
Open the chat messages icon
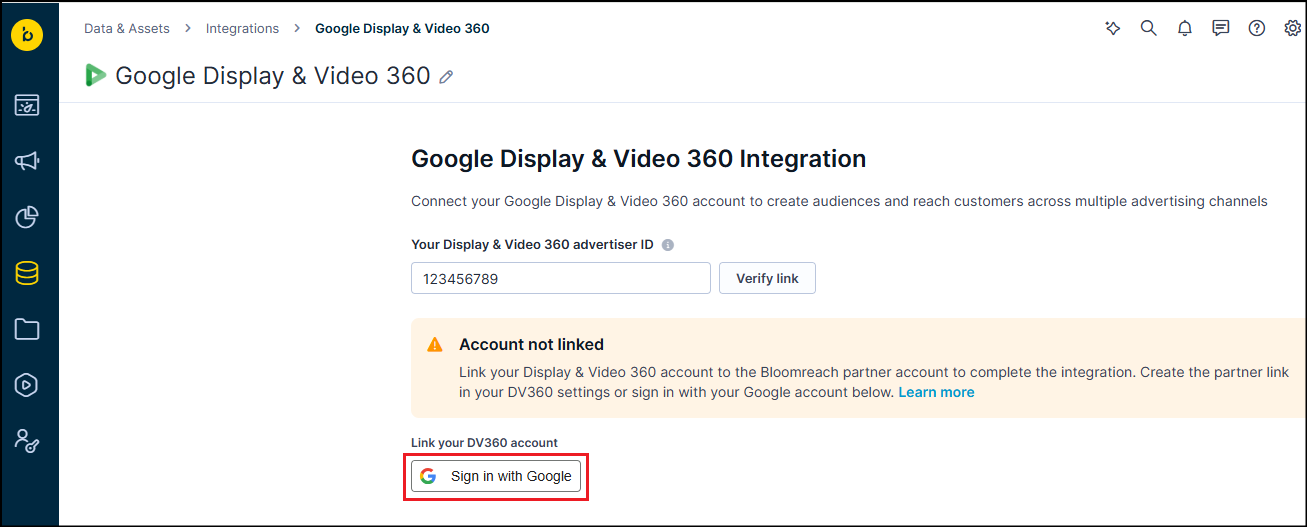pos(1221,28)
